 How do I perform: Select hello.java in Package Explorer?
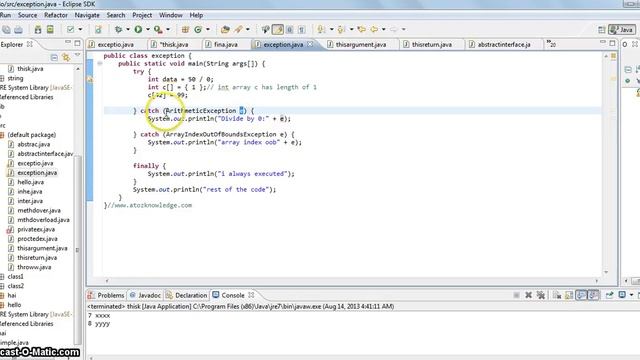[31, 182]
